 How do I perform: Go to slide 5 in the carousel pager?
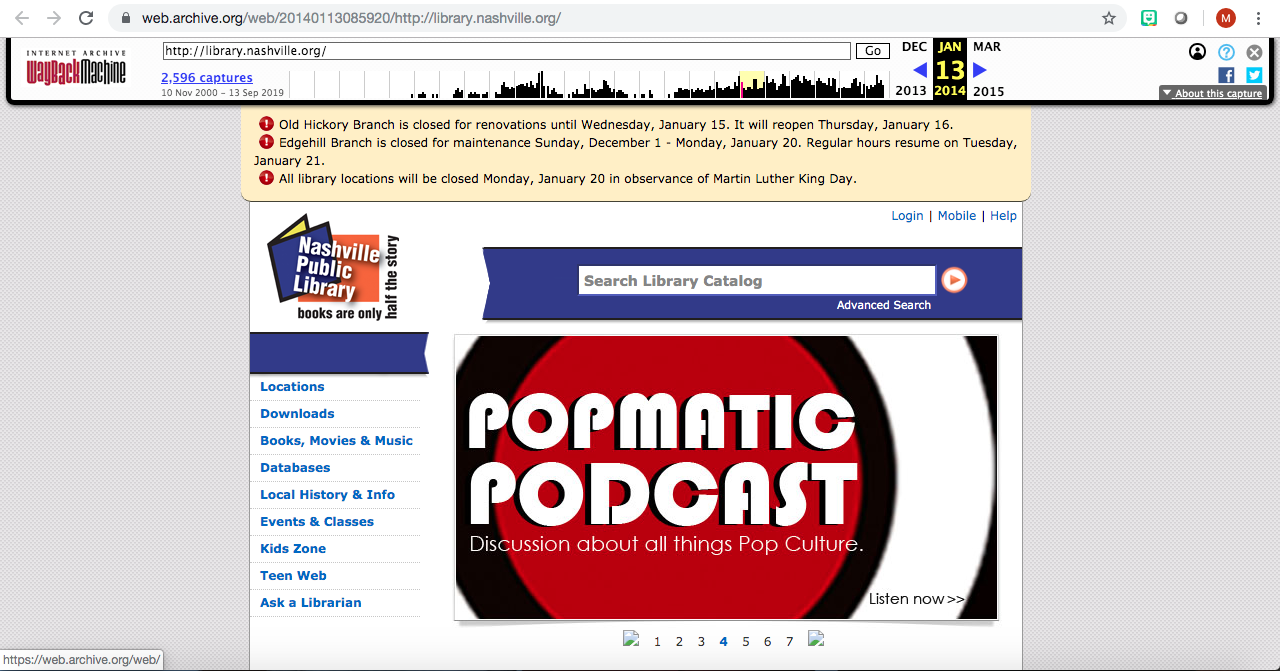pyautogui.click(x=746, y=642)
